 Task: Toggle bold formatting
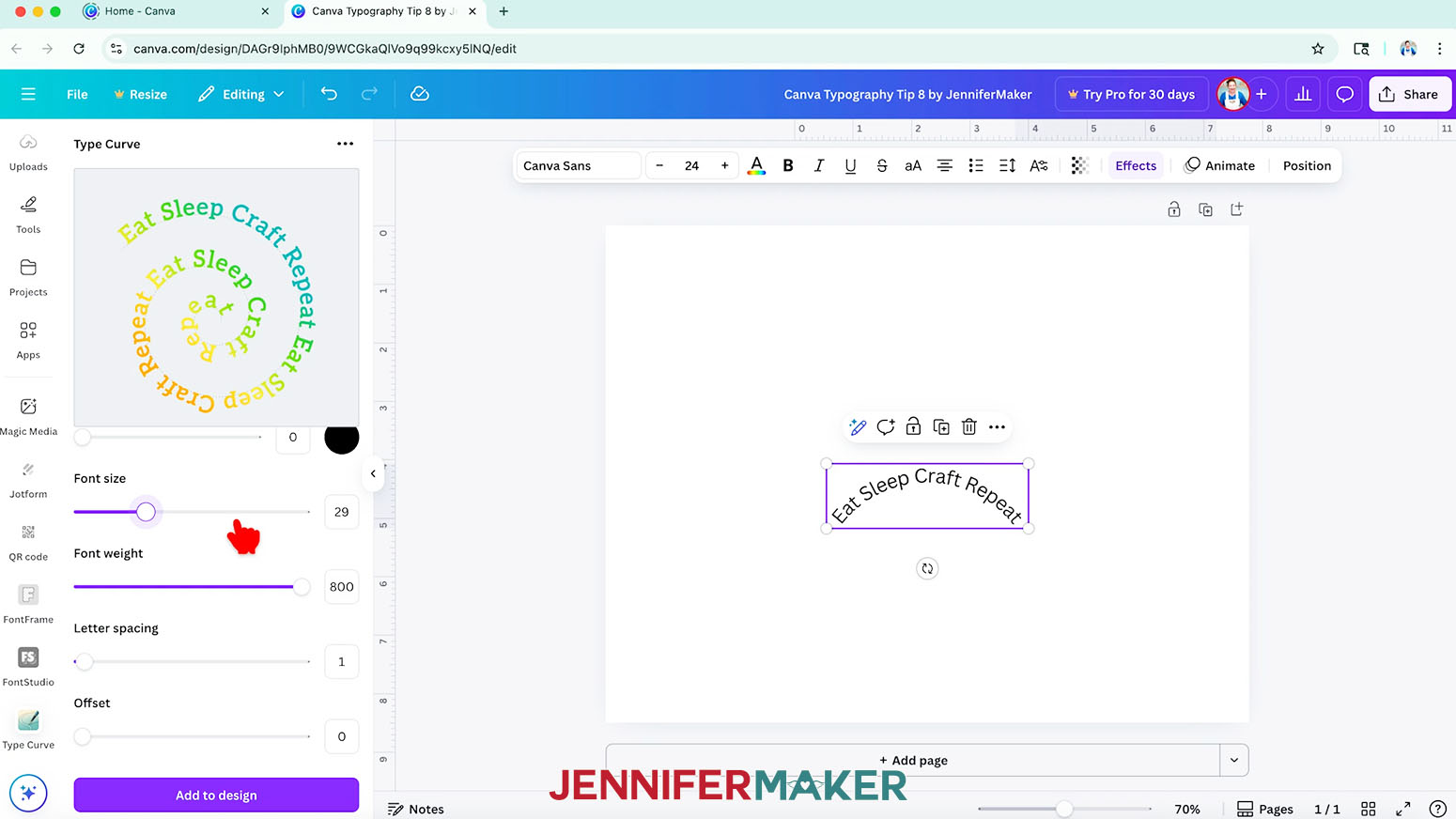[x=788, y=165]
